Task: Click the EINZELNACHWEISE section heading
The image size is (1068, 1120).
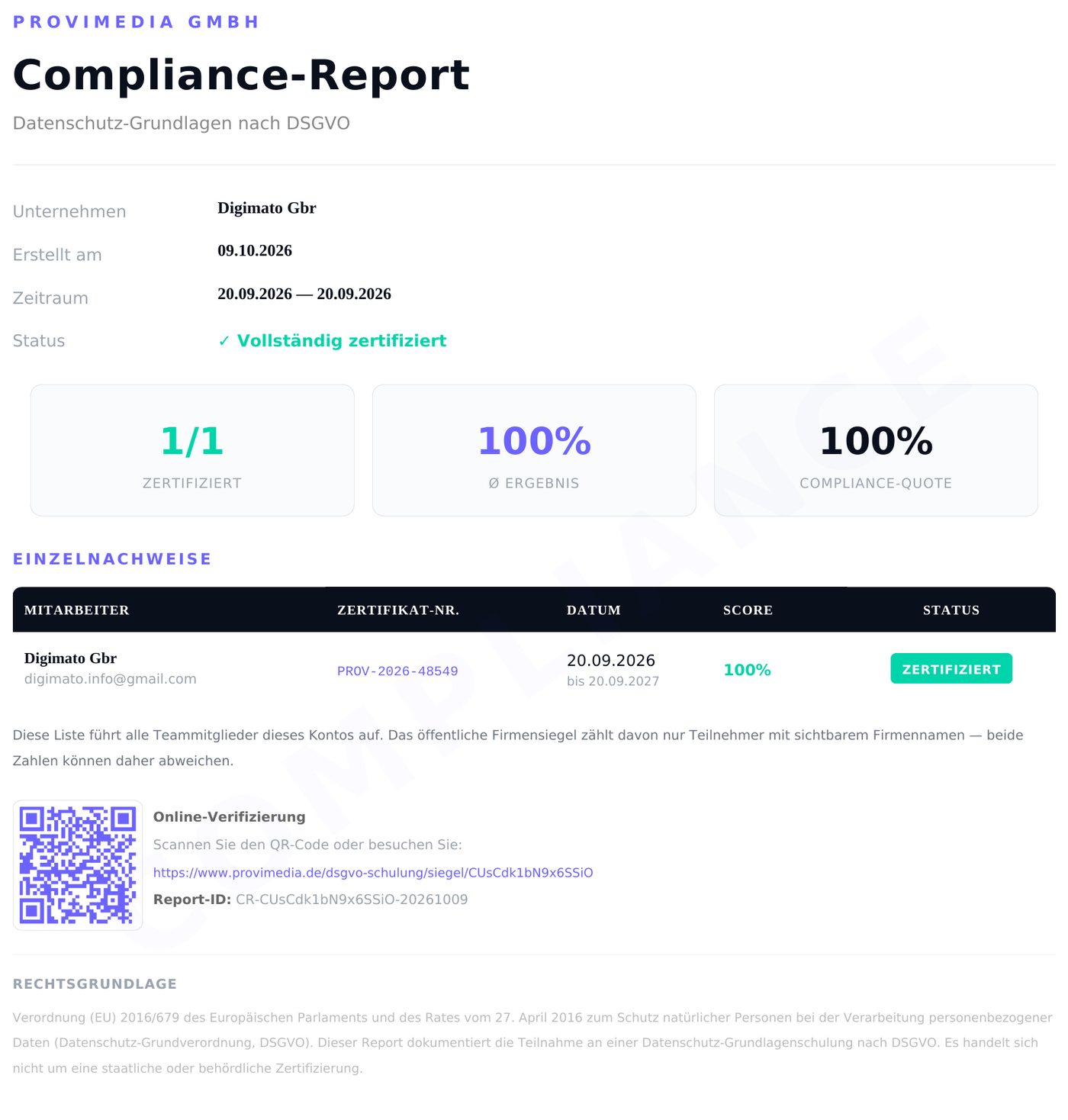Action: coord(112,559)
